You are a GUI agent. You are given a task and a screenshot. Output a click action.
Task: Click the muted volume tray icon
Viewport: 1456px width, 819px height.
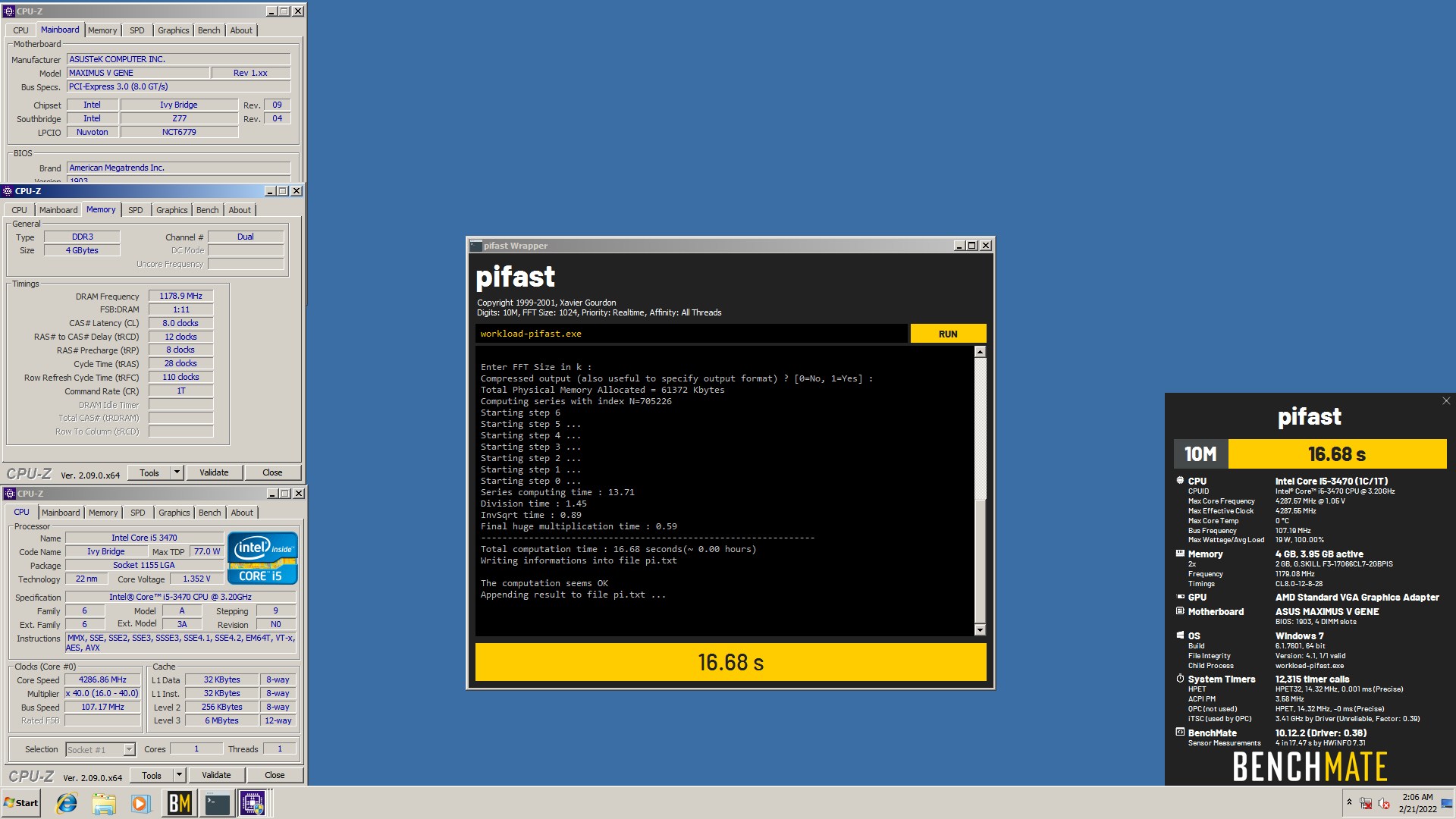[x=1384, y=803]
